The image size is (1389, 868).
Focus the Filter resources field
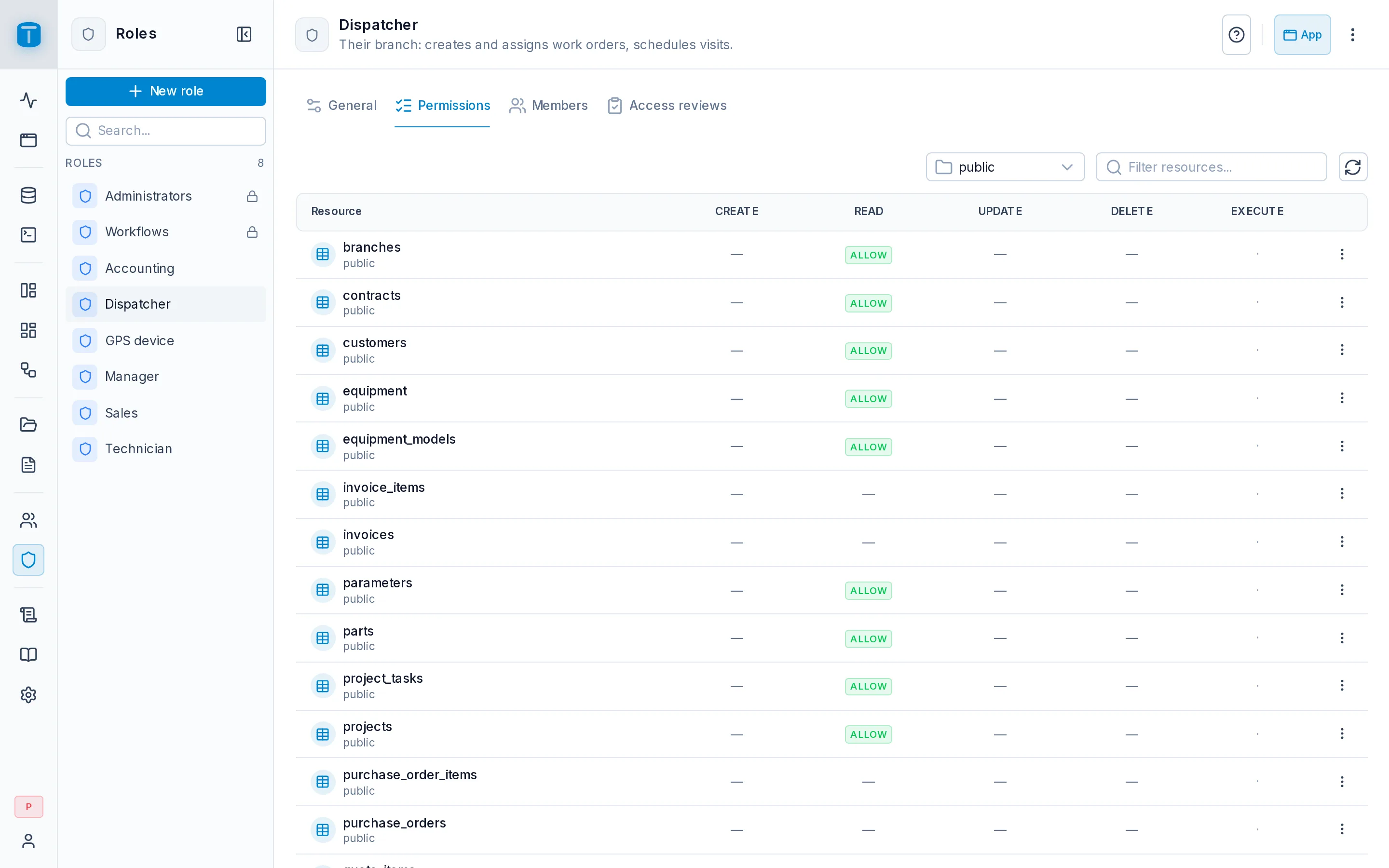click(1211, 167)
